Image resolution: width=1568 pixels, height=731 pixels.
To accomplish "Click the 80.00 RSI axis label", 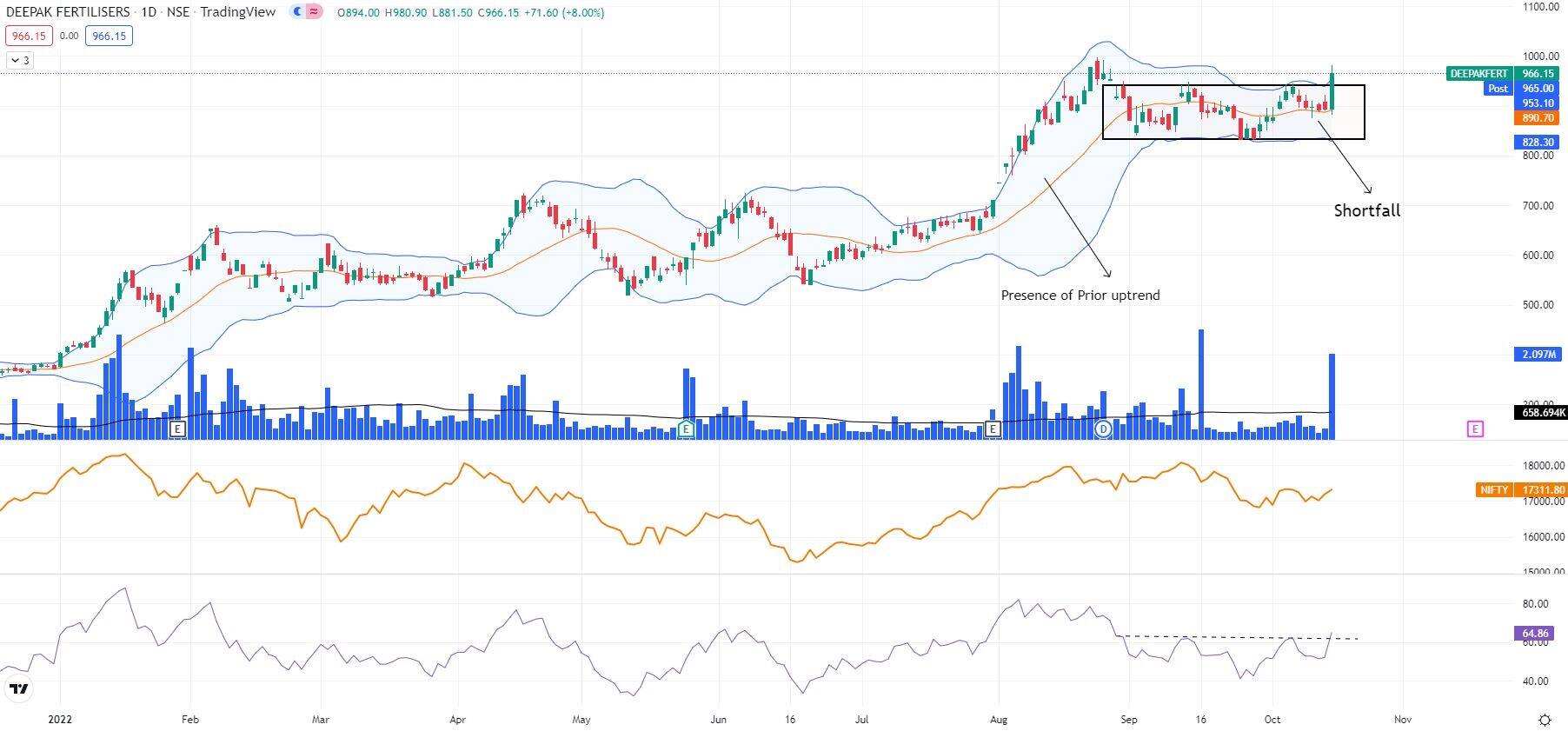I will click(x=1536, y=604).
